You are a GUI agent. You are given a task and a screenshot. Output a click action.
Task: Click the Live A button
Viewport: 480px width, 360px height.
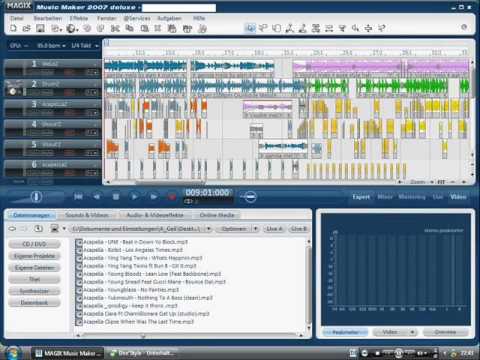tap(274, 229)
